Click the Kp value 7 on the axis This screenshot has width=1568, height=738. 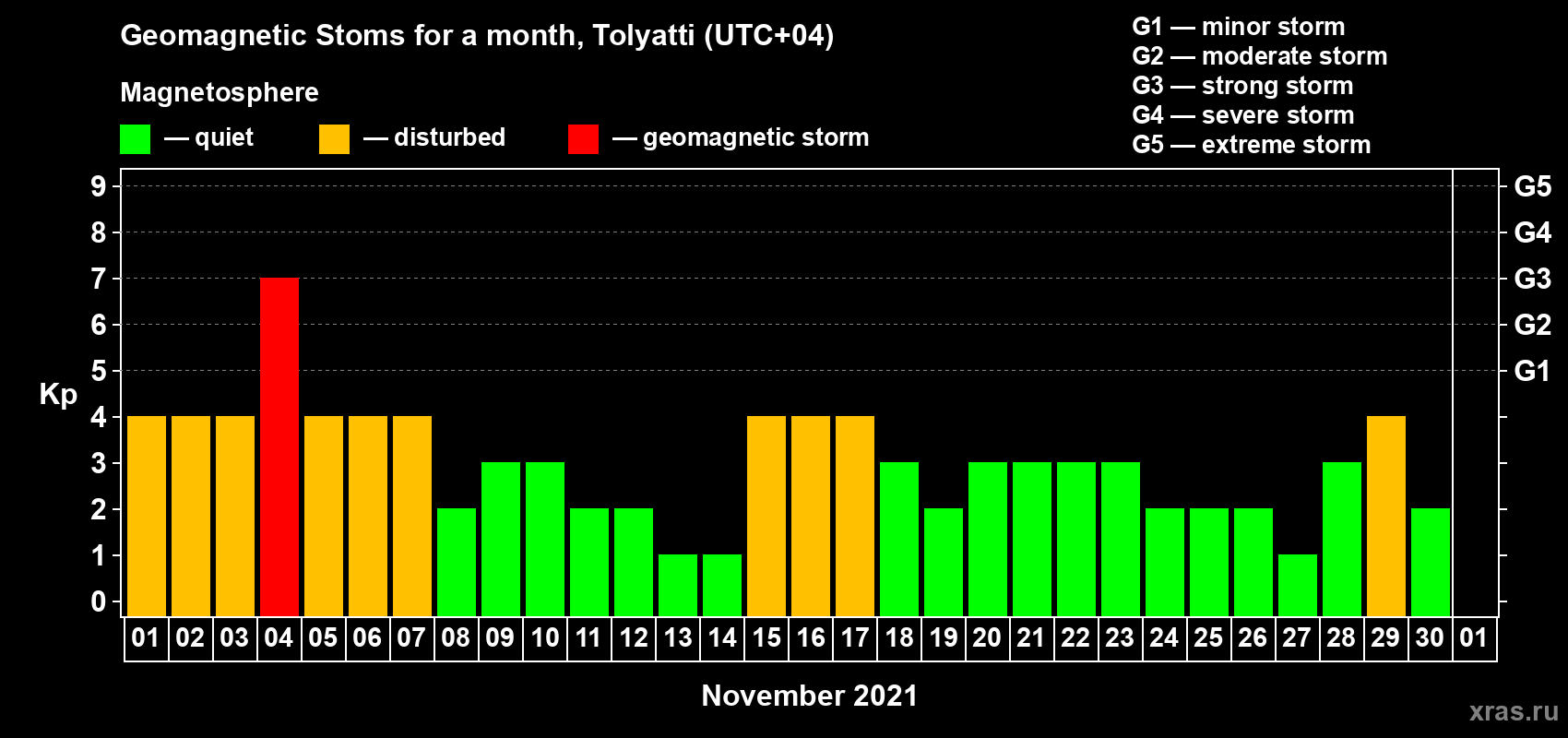99,279
